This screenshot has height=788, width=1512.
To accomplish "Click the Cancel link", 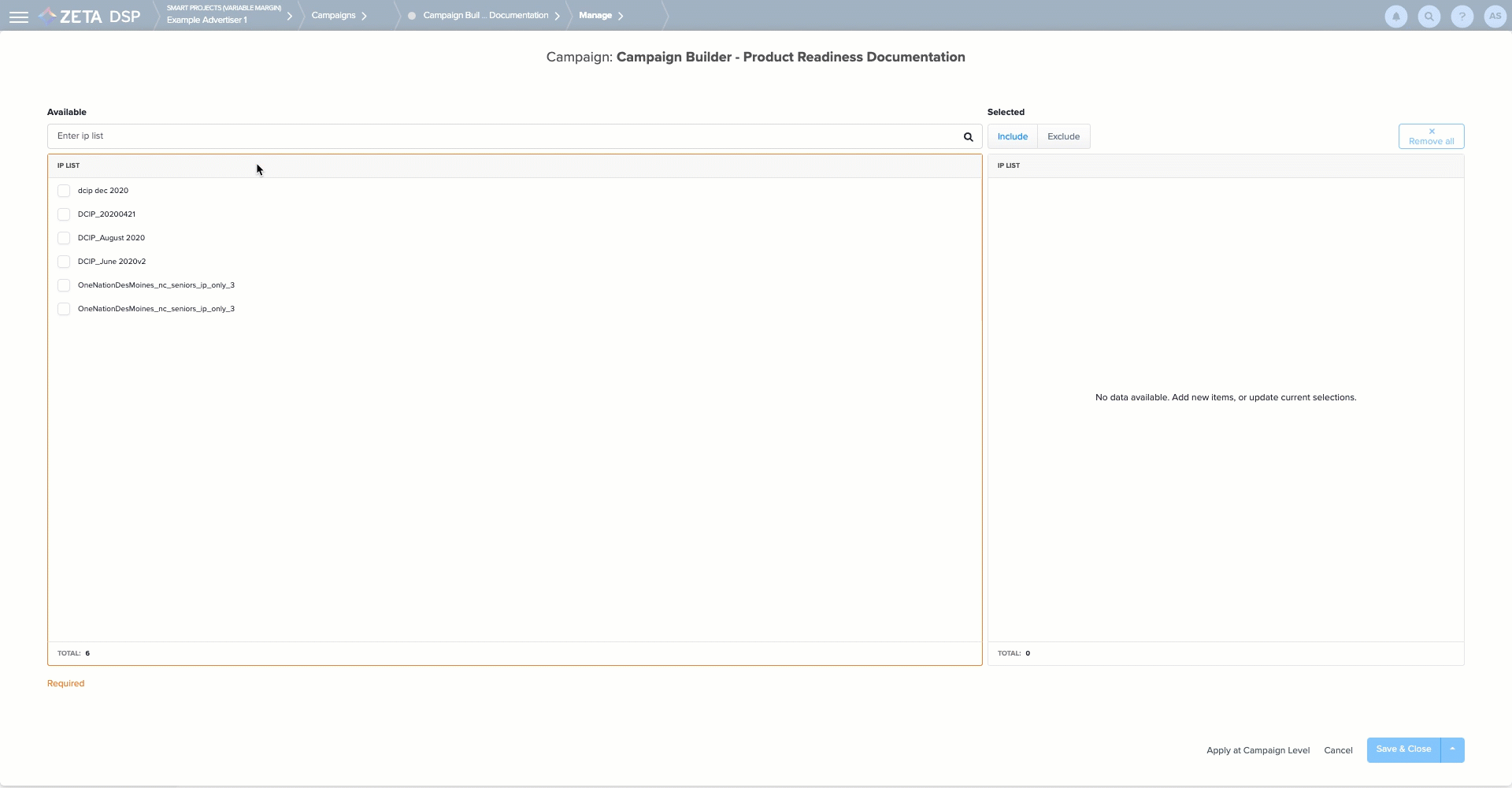I will pyautogui.click(x=1338, y=750).
